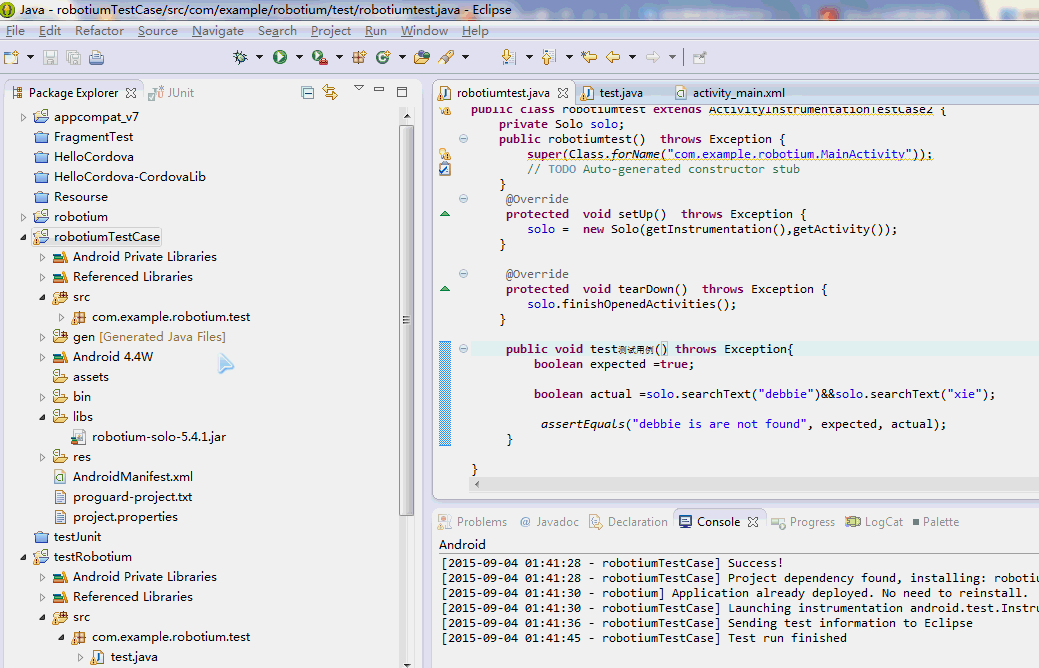Screen dimensions: 1039x668
Task: Open the Debug dropdown arrow
Action: (x=259, y=58)
